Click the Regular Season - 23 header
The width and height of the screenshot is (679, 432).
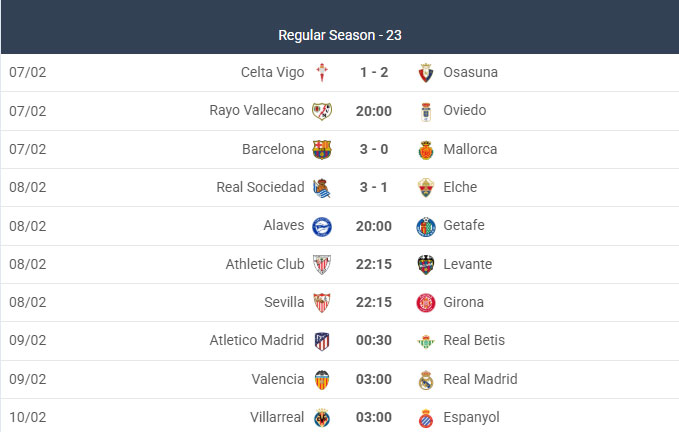click(x=340, y=35)
